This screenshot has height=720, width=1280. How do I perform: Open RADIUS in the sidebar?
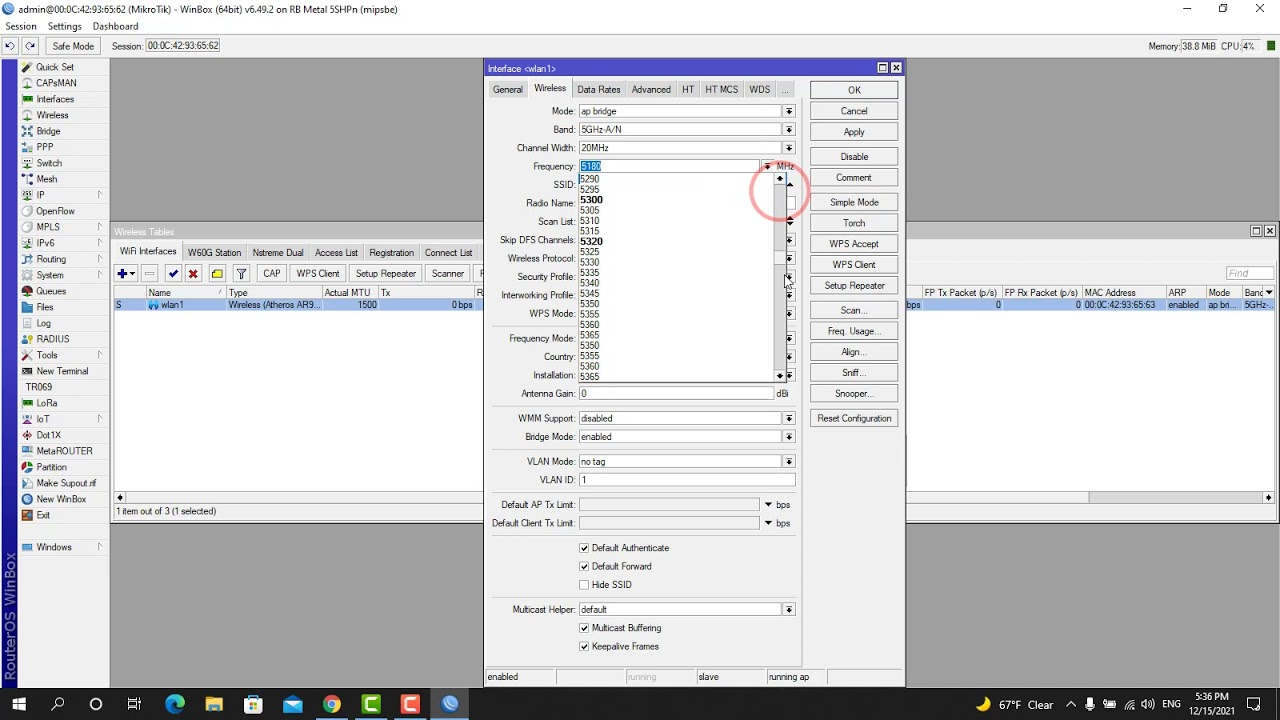(x=53, y=339)
